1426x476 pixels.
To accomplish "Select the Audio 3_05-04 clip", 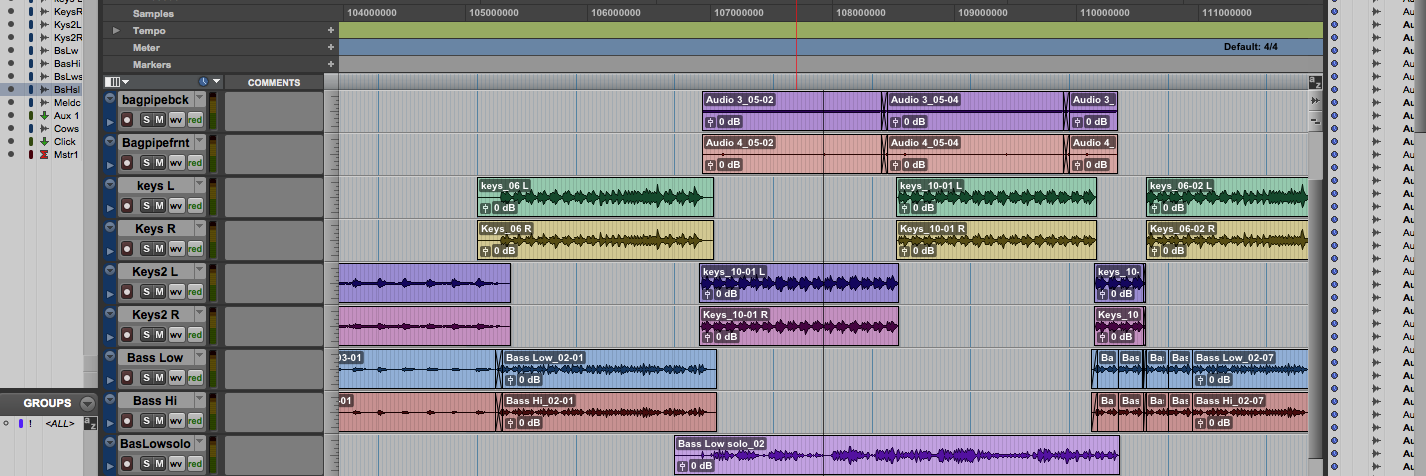I will coord(977,111).
